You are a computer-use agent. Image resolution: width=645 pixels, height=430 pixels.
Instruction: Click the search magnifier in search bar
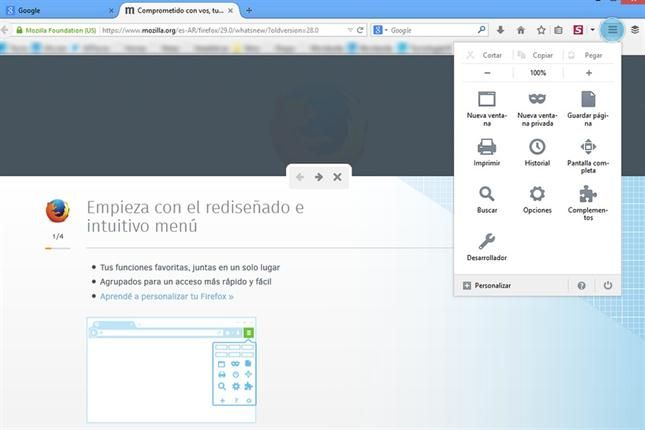(x=481, y=30)
